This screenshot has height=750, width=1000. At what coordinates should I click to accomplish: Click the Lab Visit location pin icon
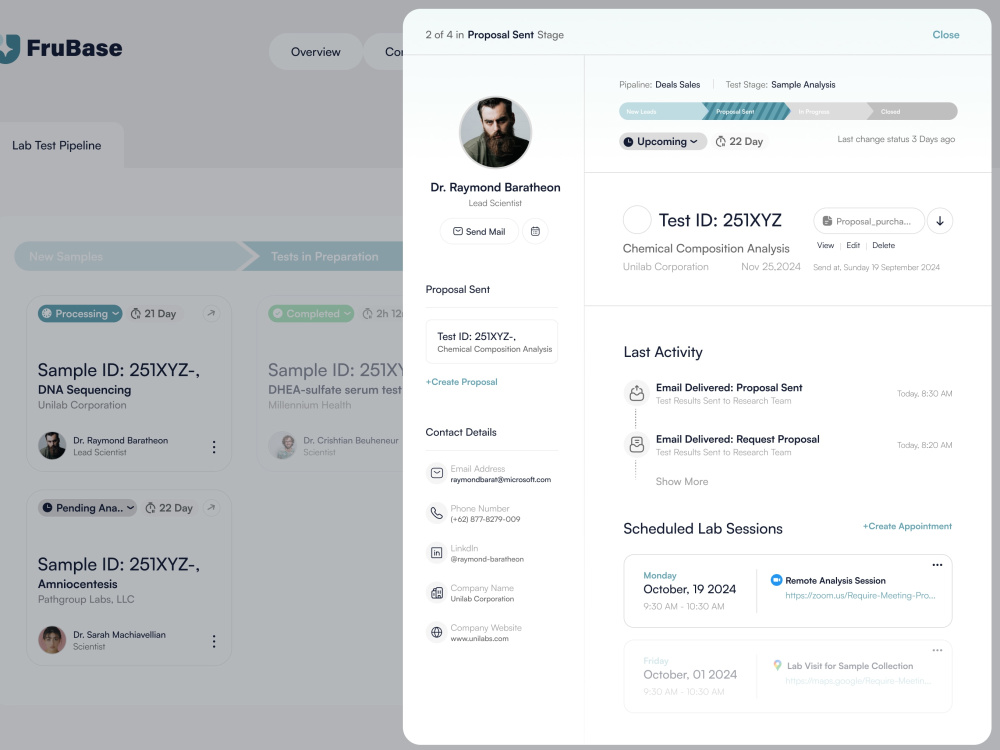776,665
